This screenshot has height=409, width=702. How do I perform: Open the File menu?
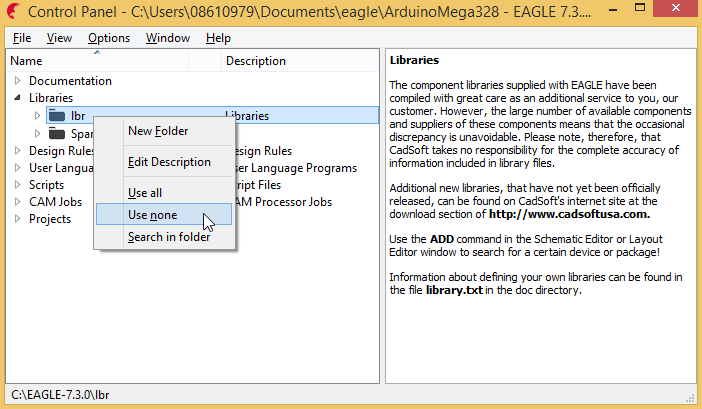point(22,38)
